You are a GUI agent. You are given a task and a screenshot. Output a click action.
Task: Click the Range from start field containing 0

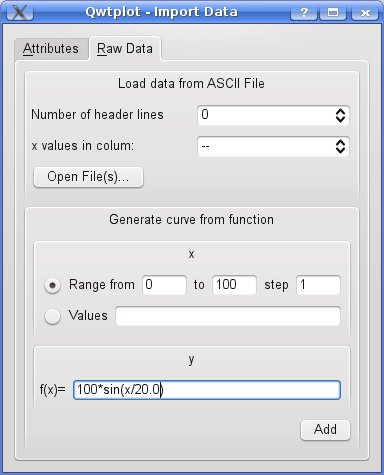tap(164, 285)
